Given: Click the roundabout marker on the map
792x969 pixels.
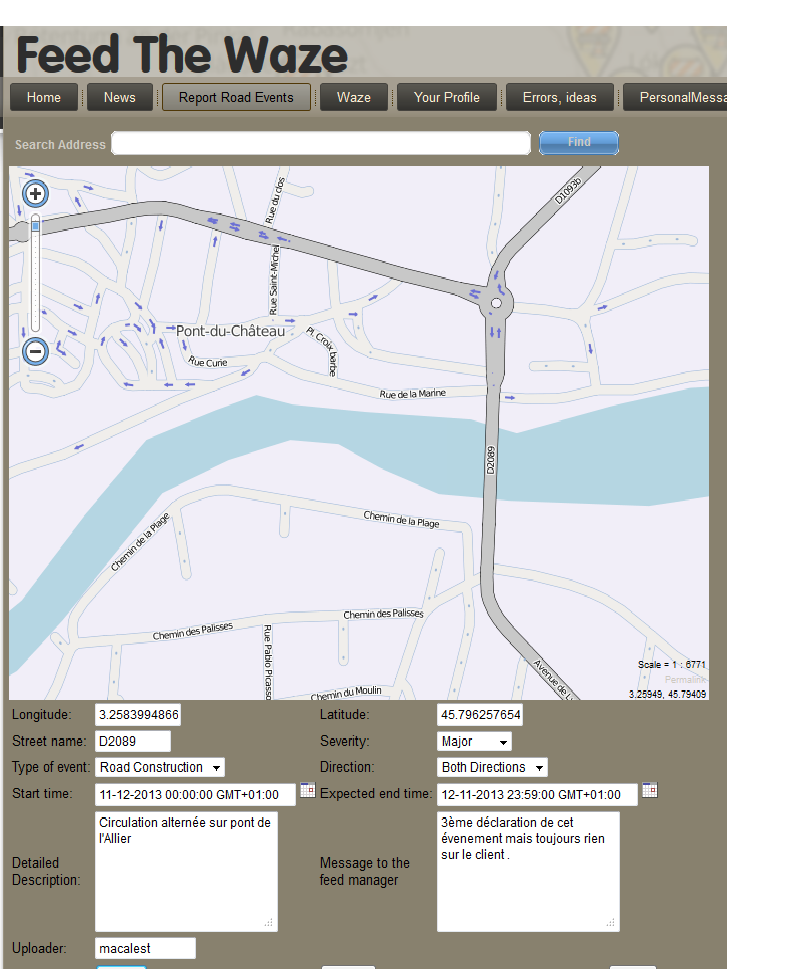Looking at the screenshot, I should tap(496, 302).
